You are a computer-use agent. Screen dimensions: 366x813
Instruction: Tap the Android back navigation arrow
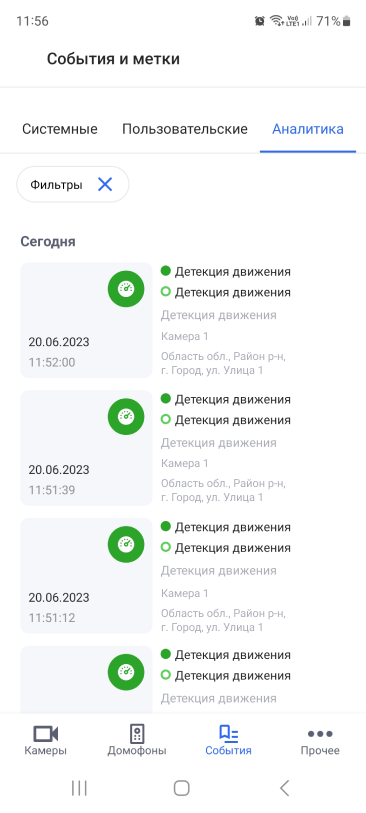tap(284, 788)
